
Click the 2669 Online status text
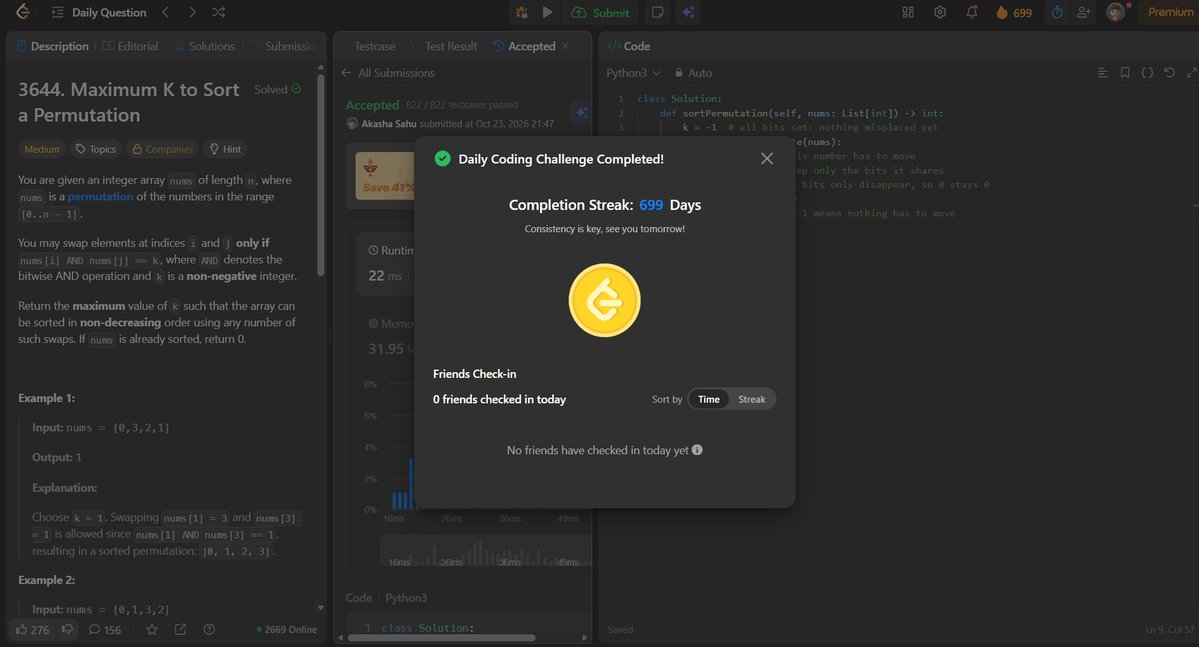point(287,629)
